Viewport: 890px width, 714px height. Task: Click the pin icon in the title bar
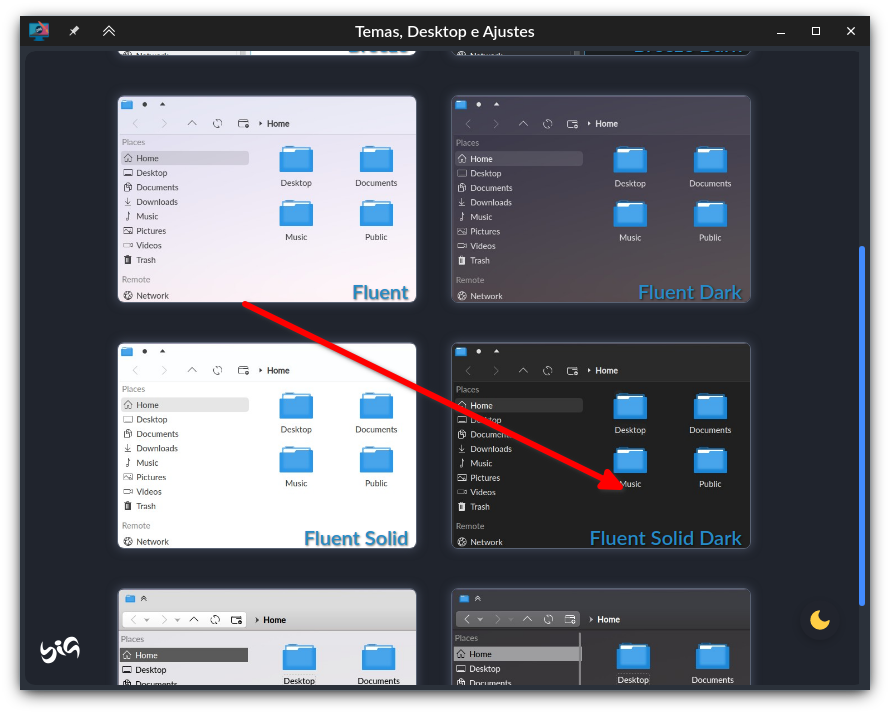[74, 31]
